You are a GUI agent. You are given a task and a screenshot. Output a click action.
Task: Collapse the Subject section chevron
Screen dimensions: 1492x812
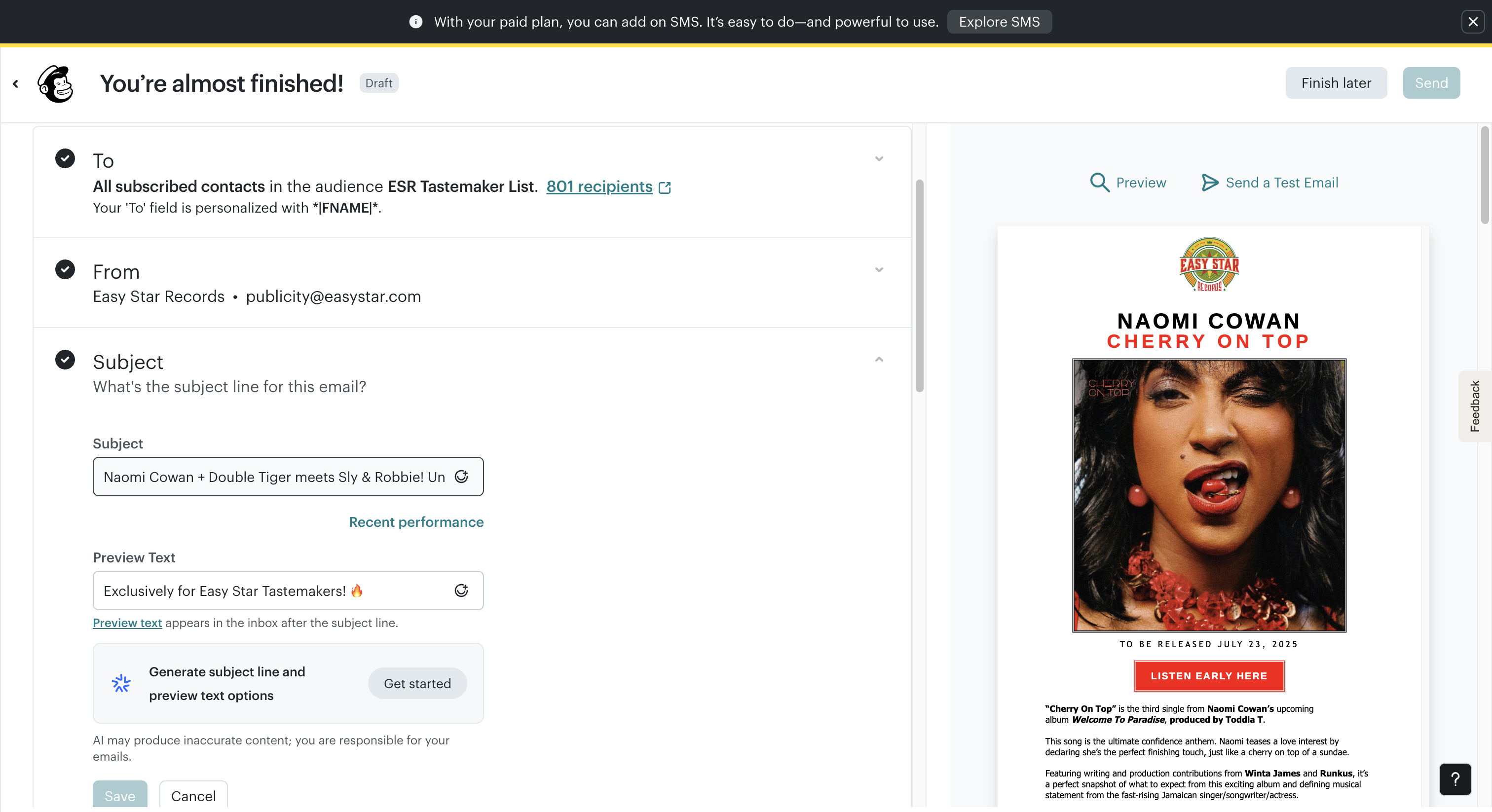pos(879,360)
